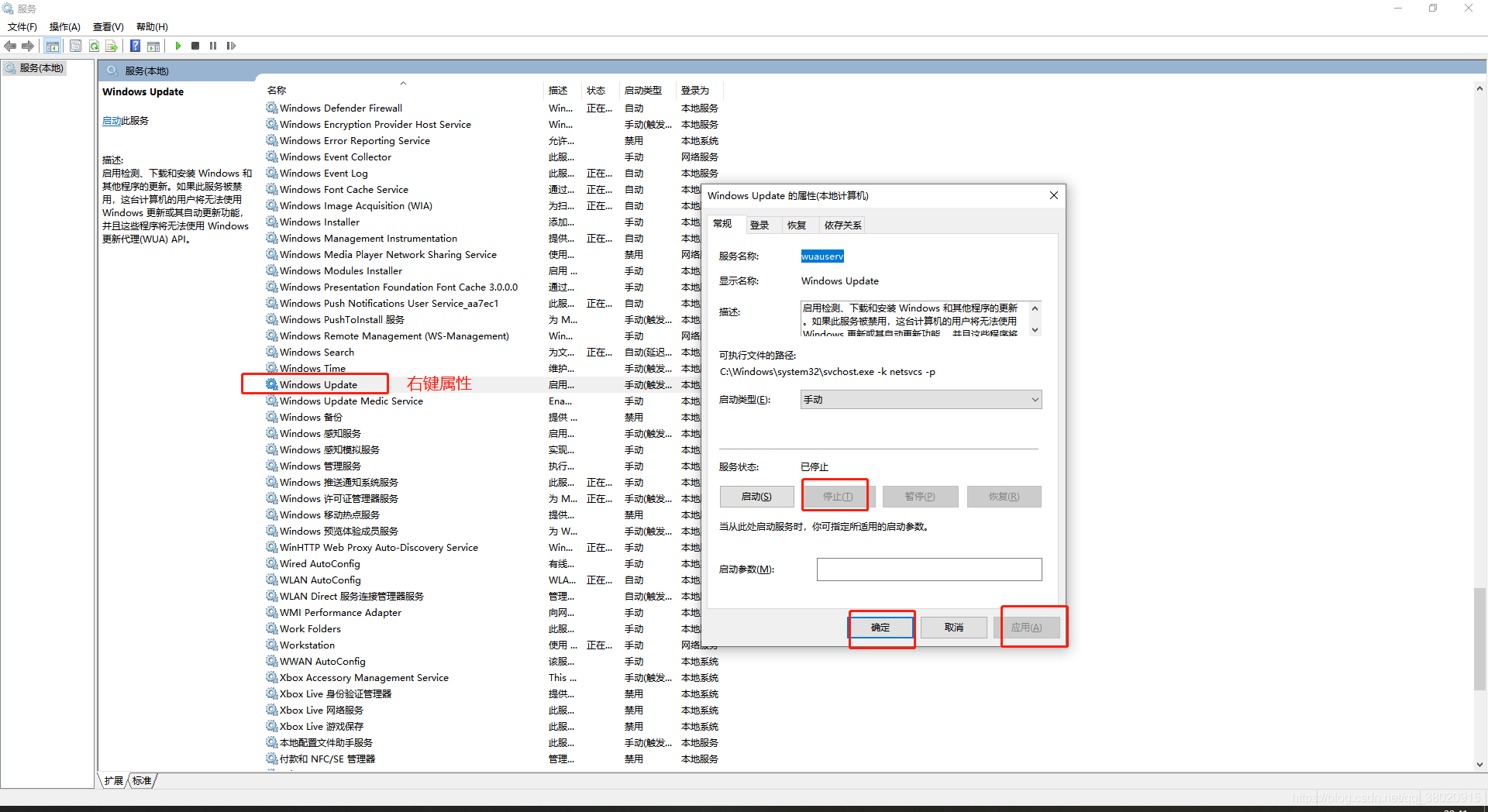The height and width of the screenshot is (812, 1488).
Task: Toggle the show/hide console tree toolbar icon
Action: point(53,46)
